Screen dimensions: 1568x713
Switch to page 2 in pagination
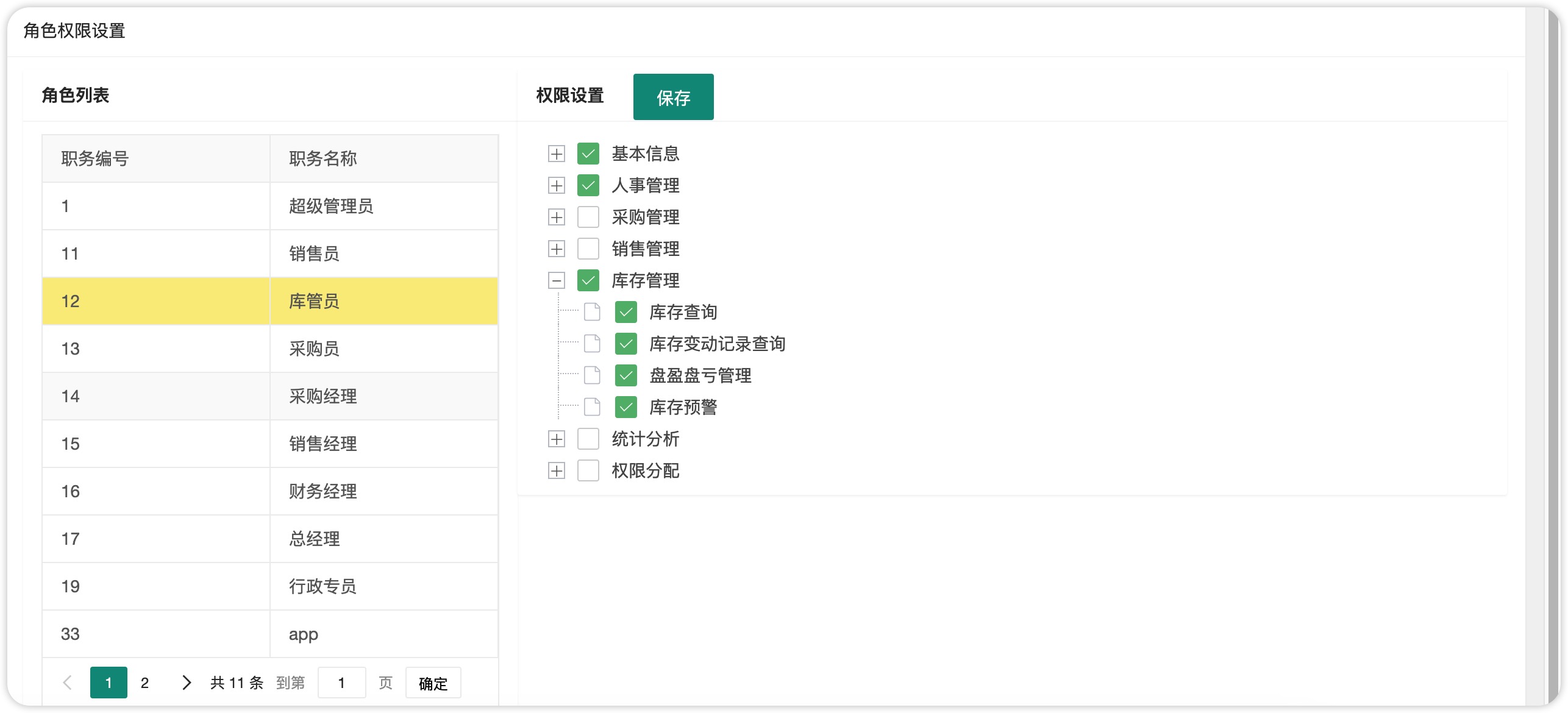tap(144, 683)
